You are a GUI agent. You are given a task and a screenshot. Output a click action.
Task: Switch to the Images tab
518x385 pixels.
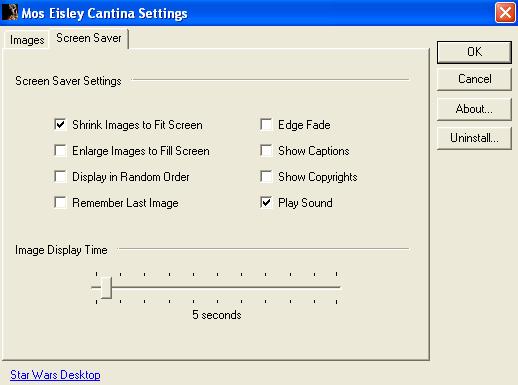tap(27, 40)
